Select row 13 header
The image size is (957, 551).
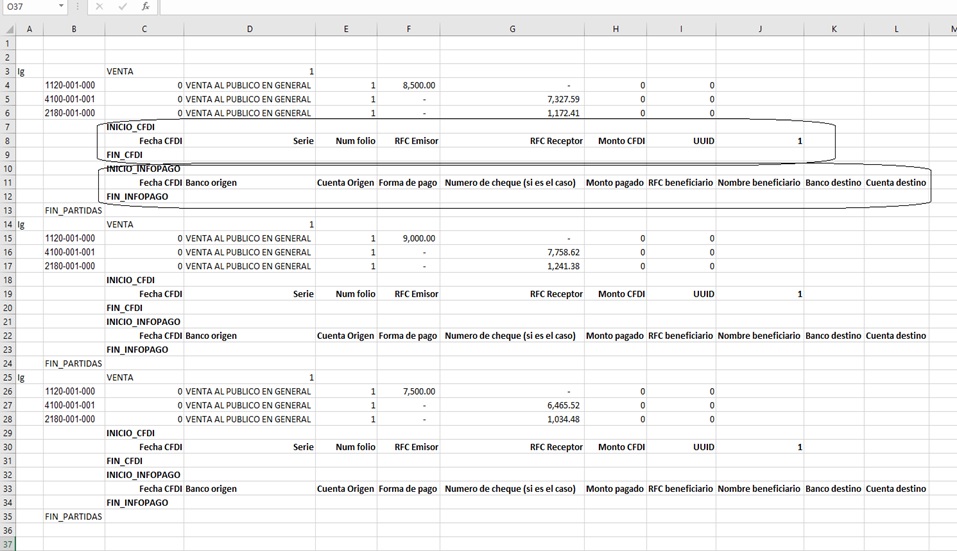8,211
